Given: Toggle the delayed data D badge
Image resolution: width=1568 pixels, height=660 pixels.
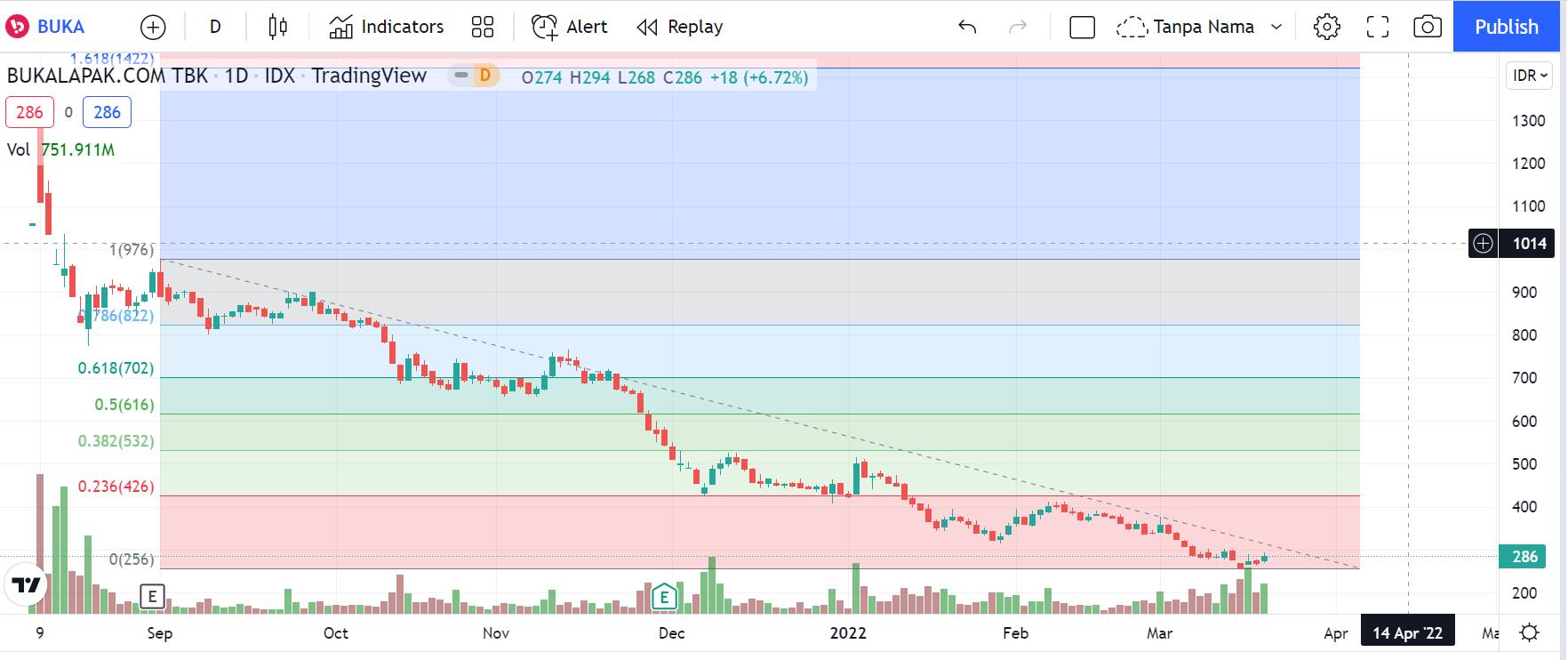Looking at the screenshot, I should 485,76.
